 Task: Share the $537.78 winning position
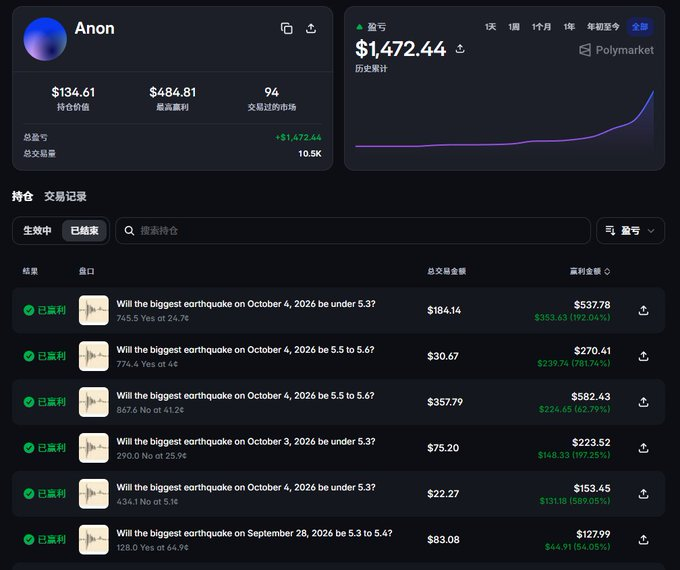click(x=644, y=310)
